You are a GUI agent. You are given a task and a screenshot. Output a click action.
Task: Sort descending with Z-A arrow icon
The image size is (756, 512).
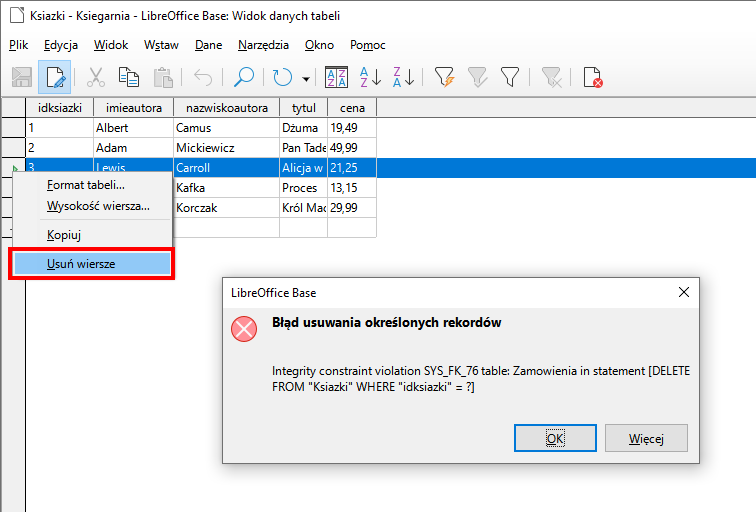[404, 77]
